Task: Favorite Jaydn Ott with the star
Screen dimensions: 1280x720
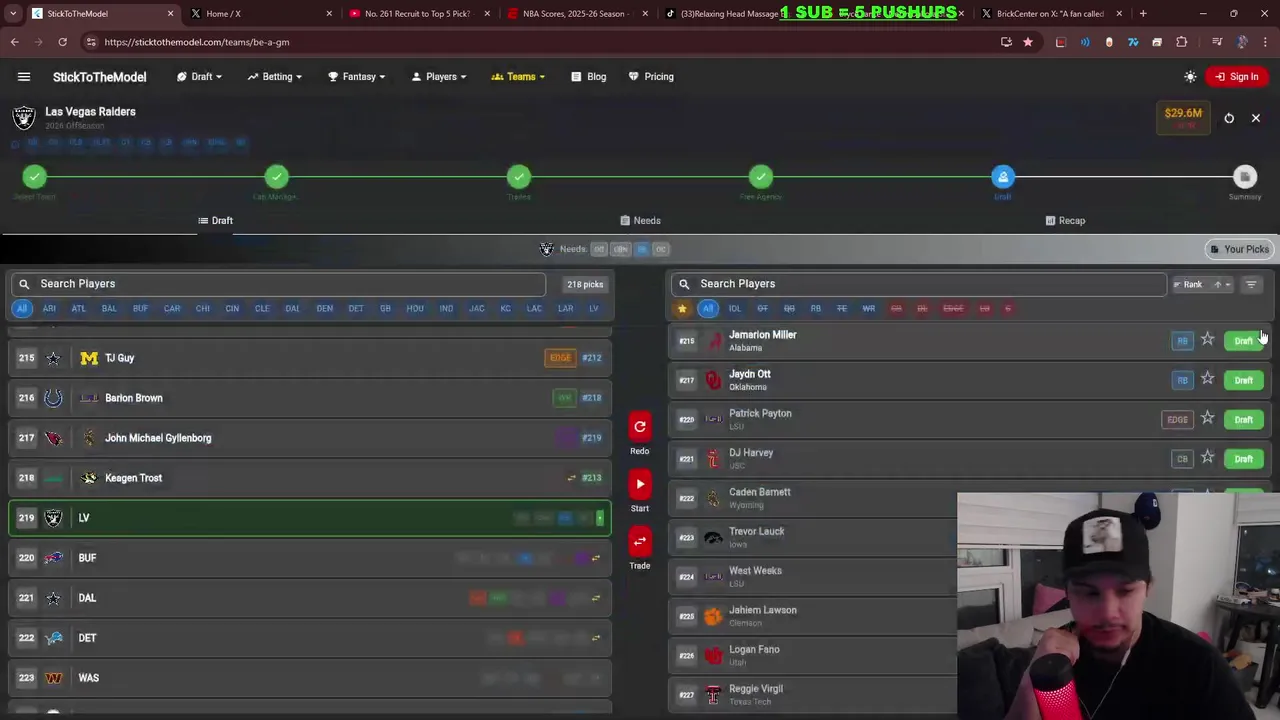Action: coord(1208,379)
